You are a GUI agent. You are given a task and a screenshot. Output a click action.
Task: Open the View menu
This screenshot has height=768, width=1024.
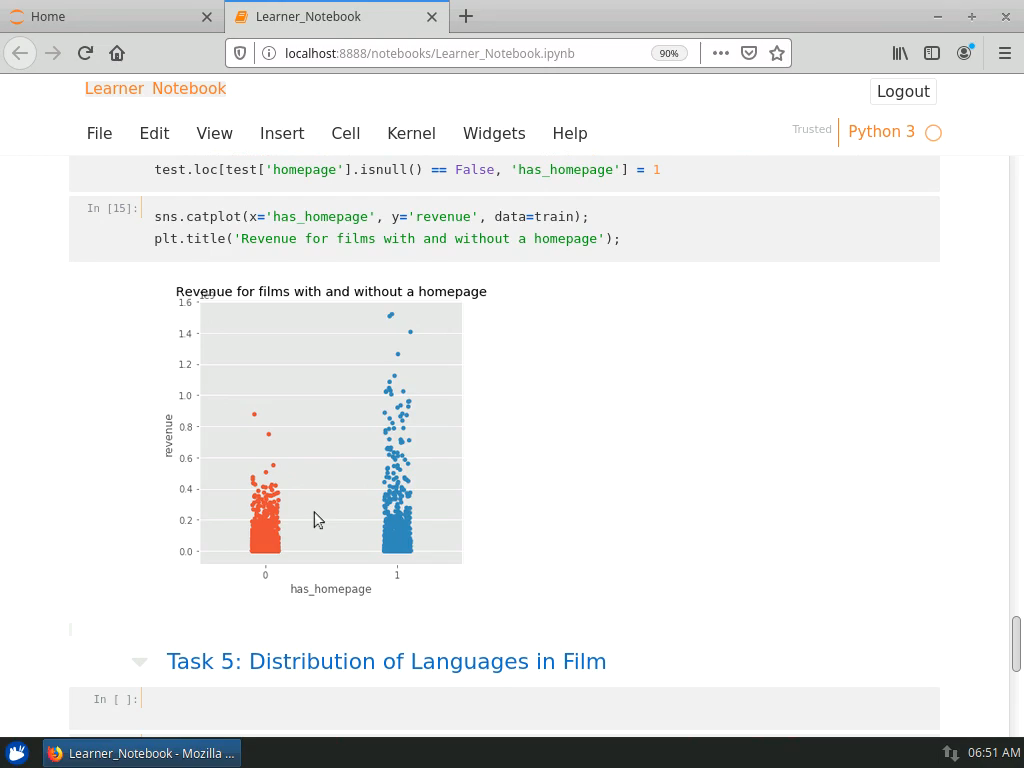(214, 133)
